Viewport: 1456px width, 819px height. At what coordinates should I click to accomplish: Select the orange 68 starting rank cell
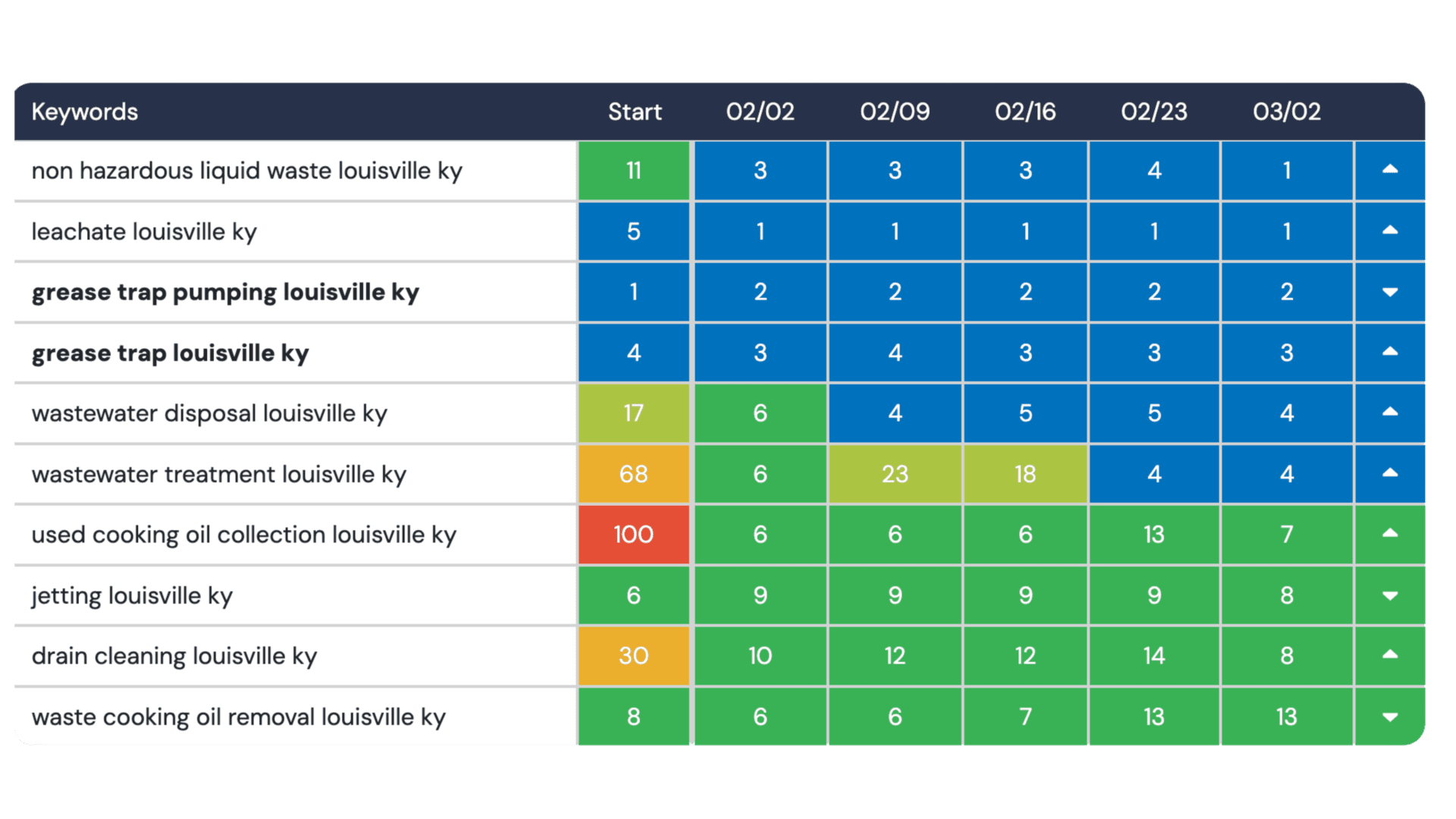click(634, 474)
